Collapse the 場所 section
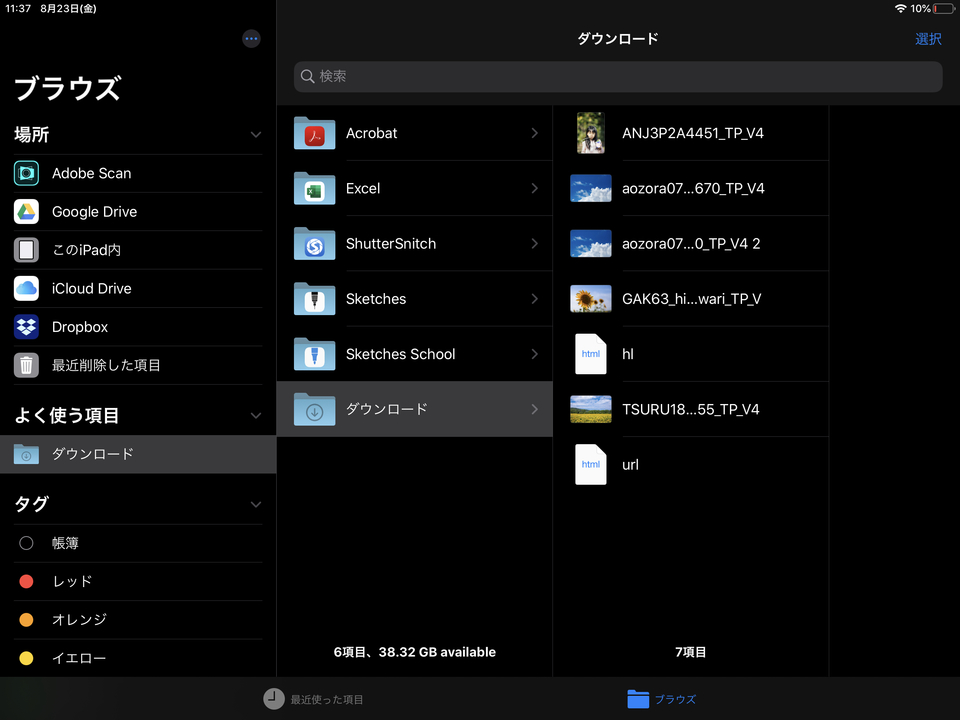This screenshot has width=960, height=720. coord(256,135)
